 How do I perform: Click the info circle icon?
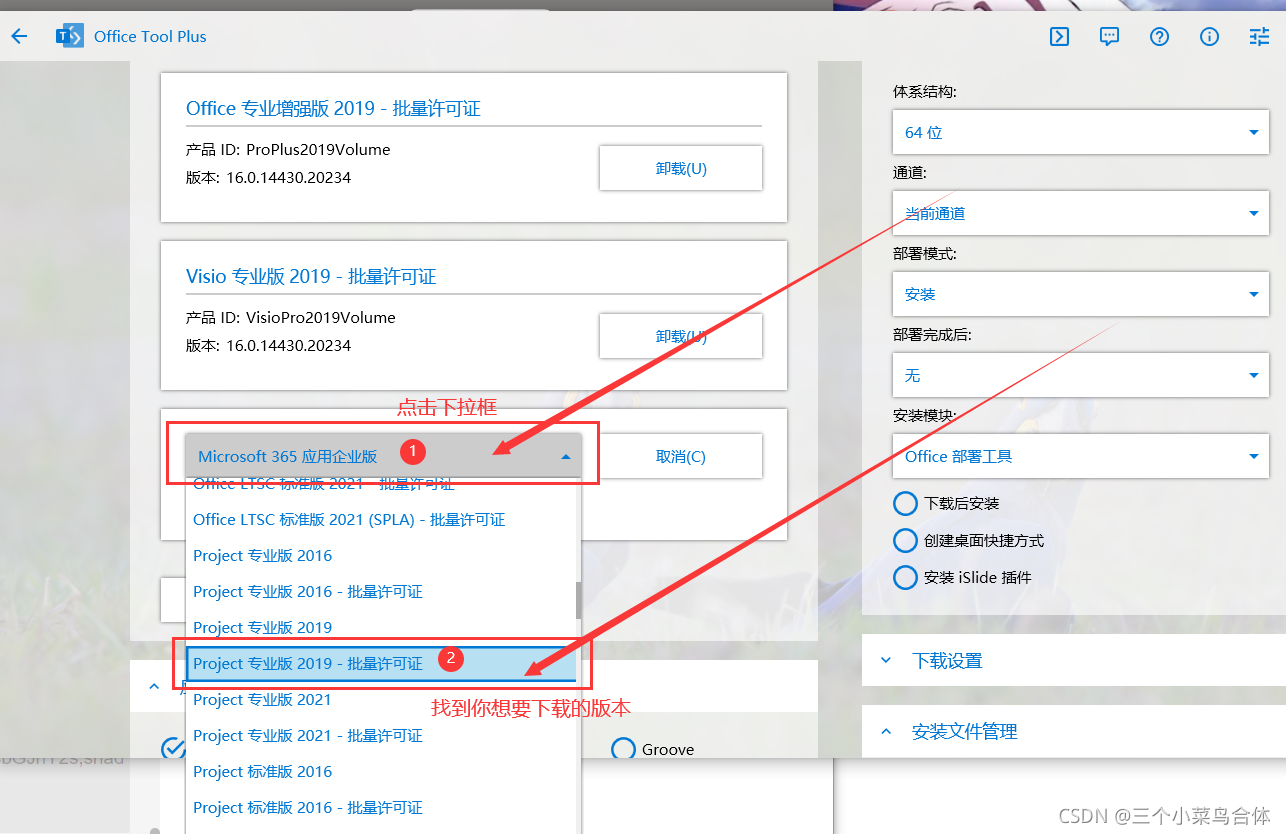(x=1209, y=36)
